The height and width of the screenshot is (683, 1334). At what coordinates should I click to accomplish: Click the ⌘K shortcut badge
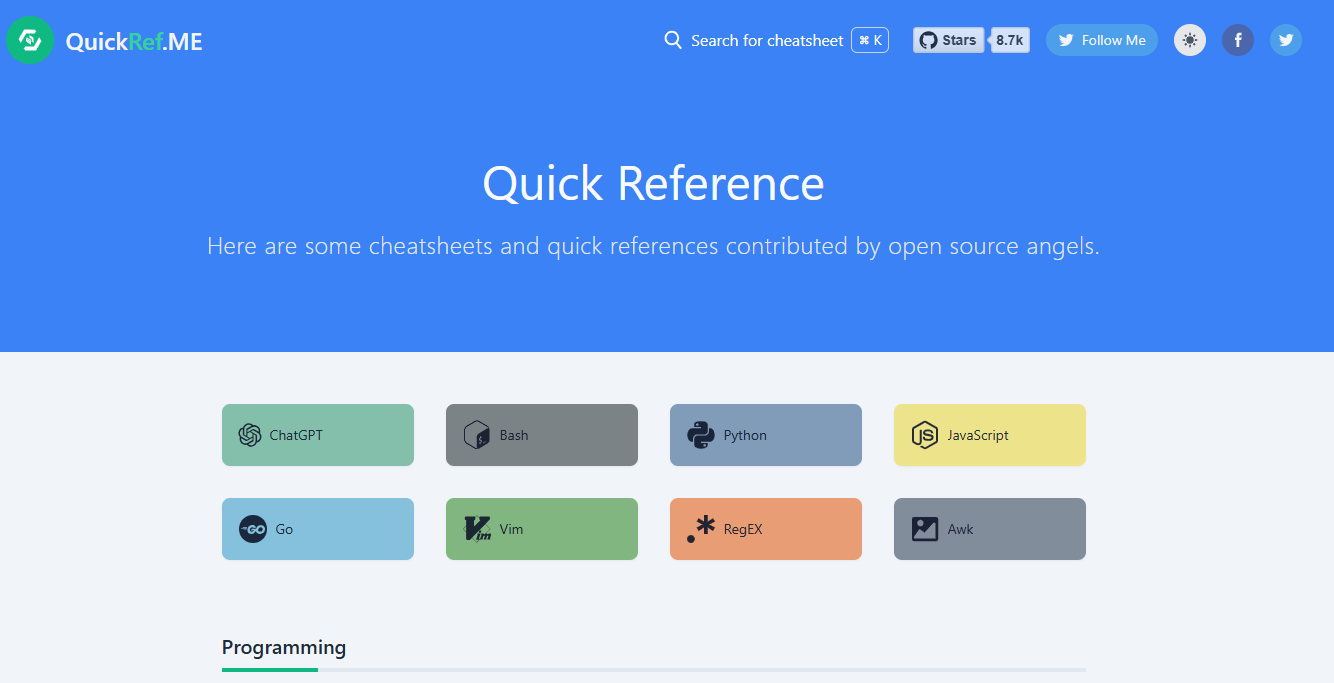pos(870,40)
